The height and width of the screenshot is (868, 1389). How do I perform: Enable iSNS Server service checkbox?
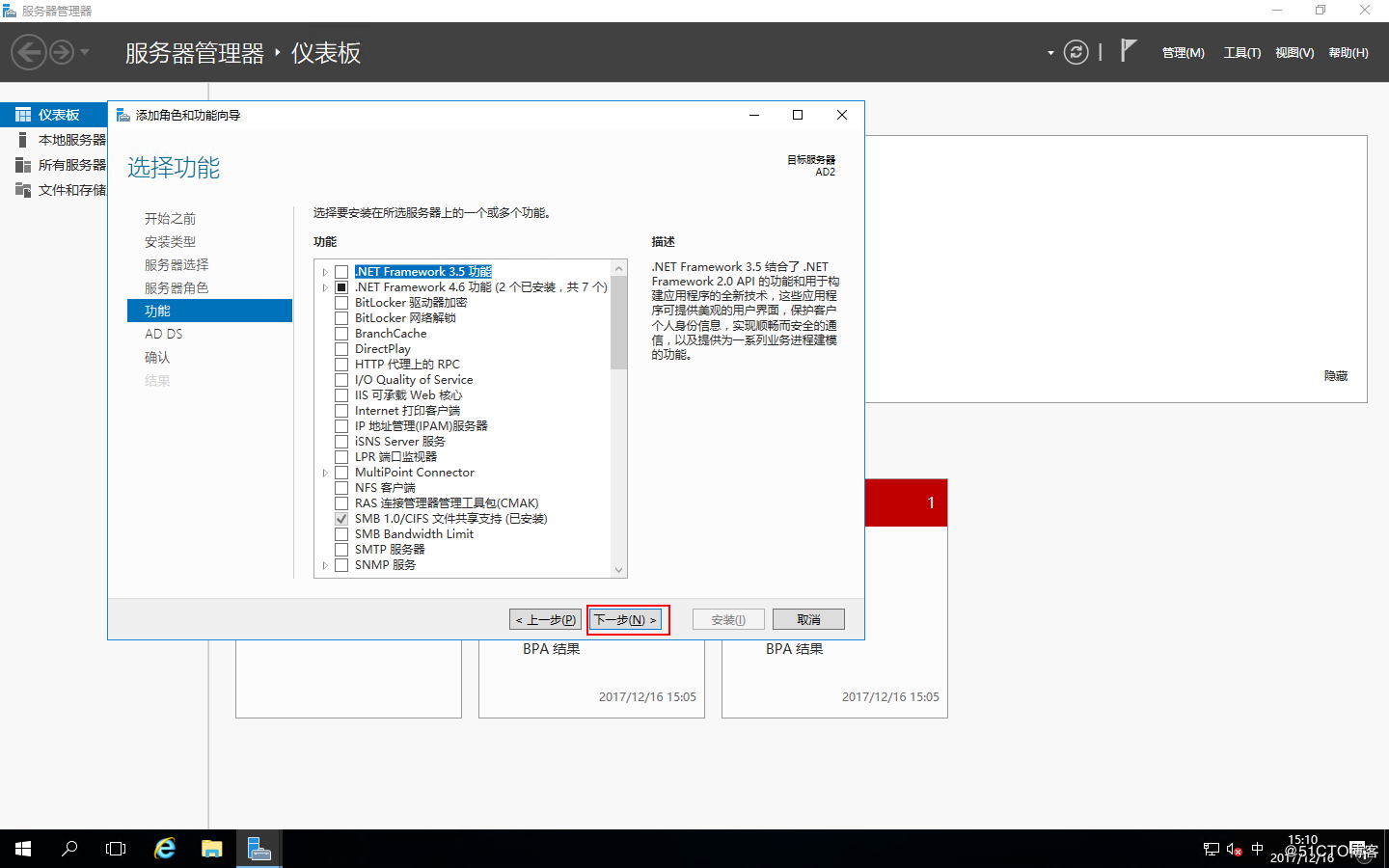[341, 442]
